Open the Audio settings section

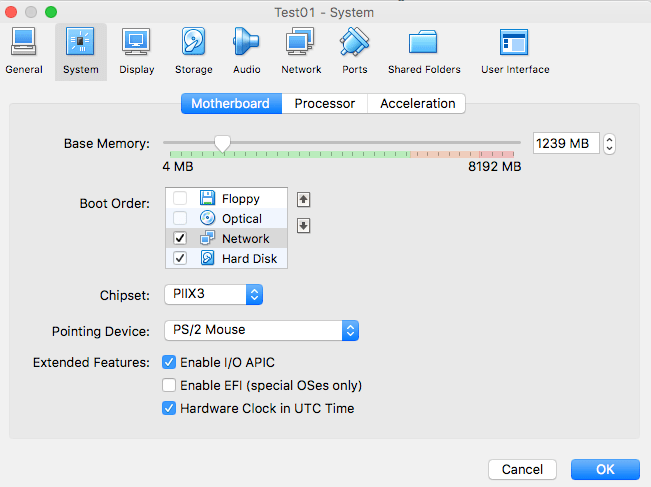pyautogui.click(x=246, y=51)
